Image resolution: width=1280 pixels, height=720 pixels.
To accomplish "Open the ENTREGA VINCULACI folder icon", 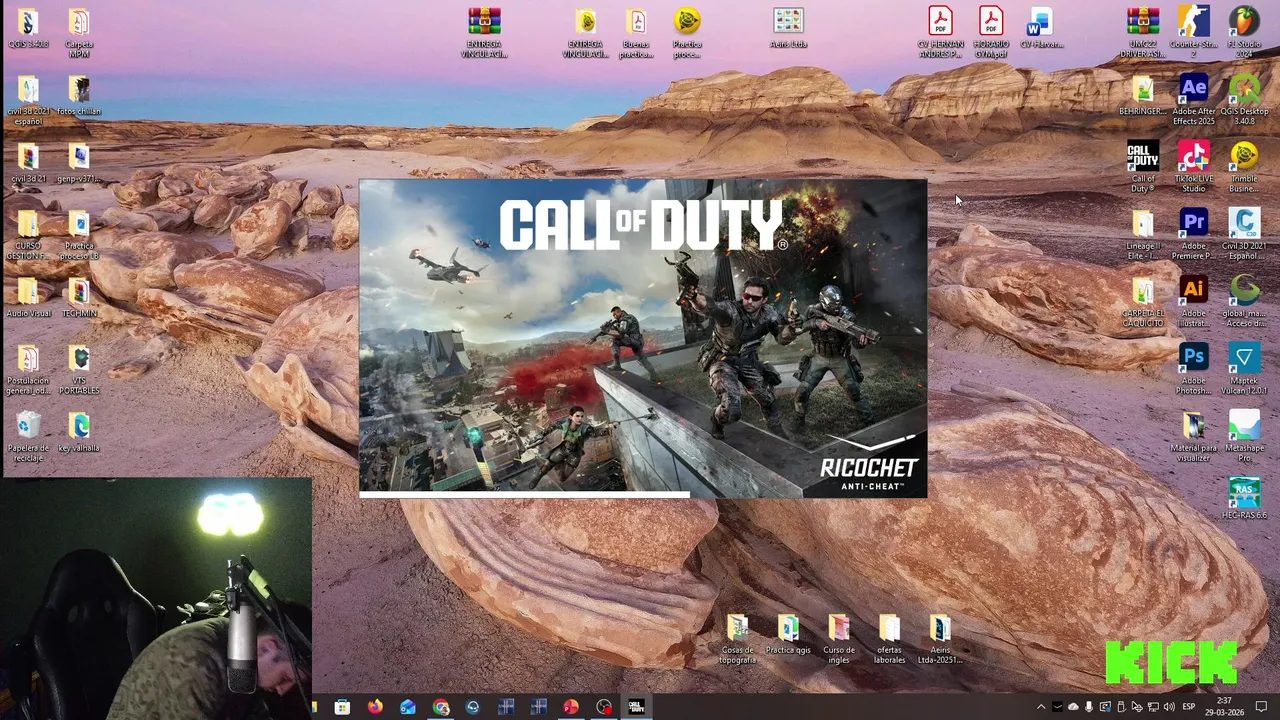I will [x=586, y=33].
